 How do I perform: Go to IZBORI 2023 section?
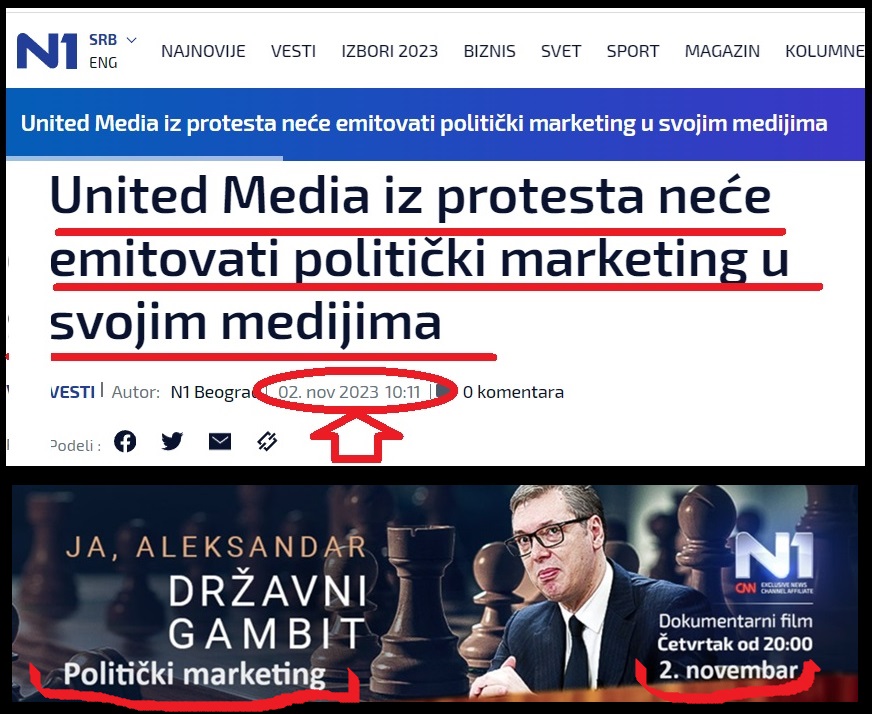(389, 51)
